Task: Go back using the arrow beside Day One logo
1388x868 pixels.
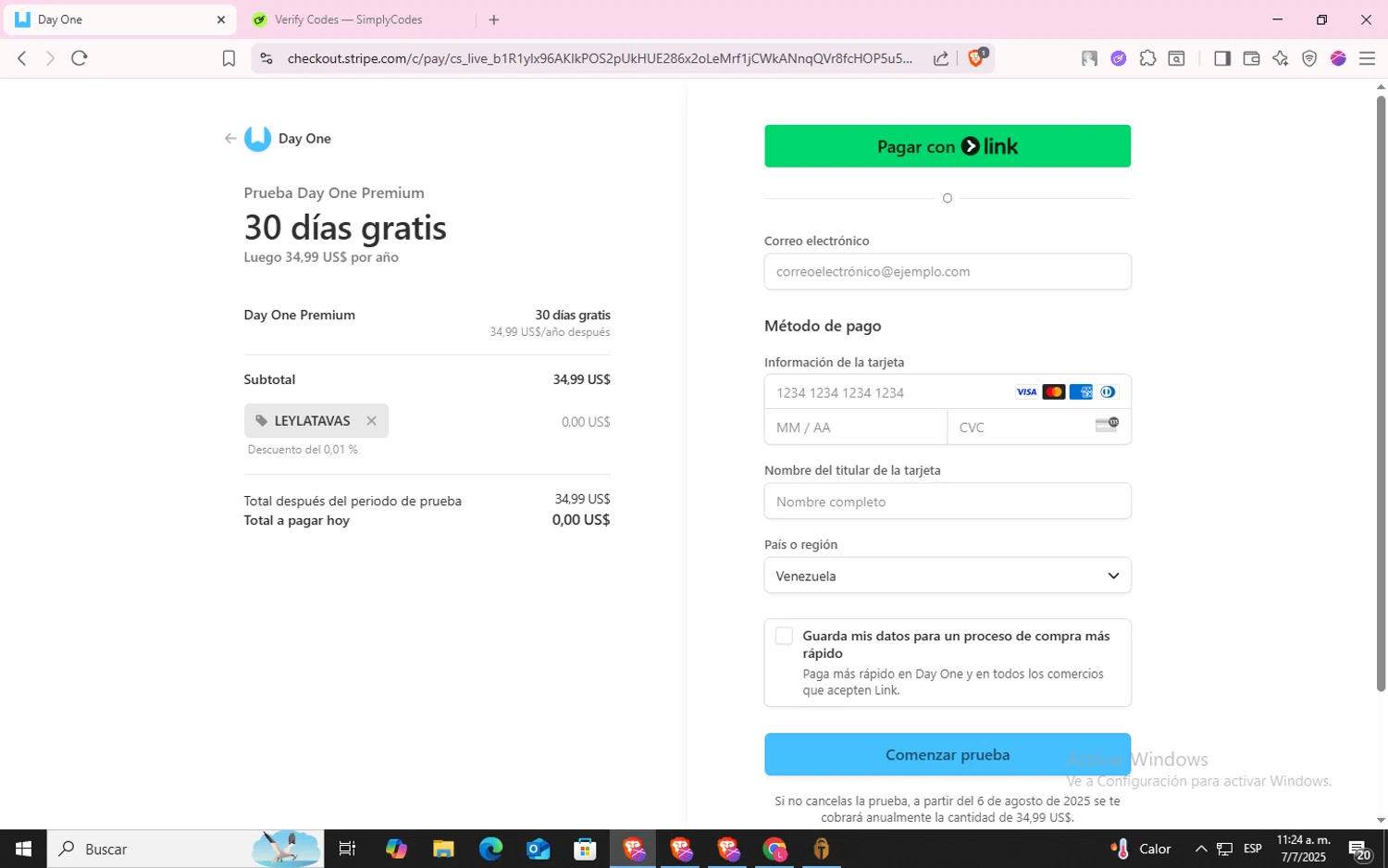Action: [230, 139]
